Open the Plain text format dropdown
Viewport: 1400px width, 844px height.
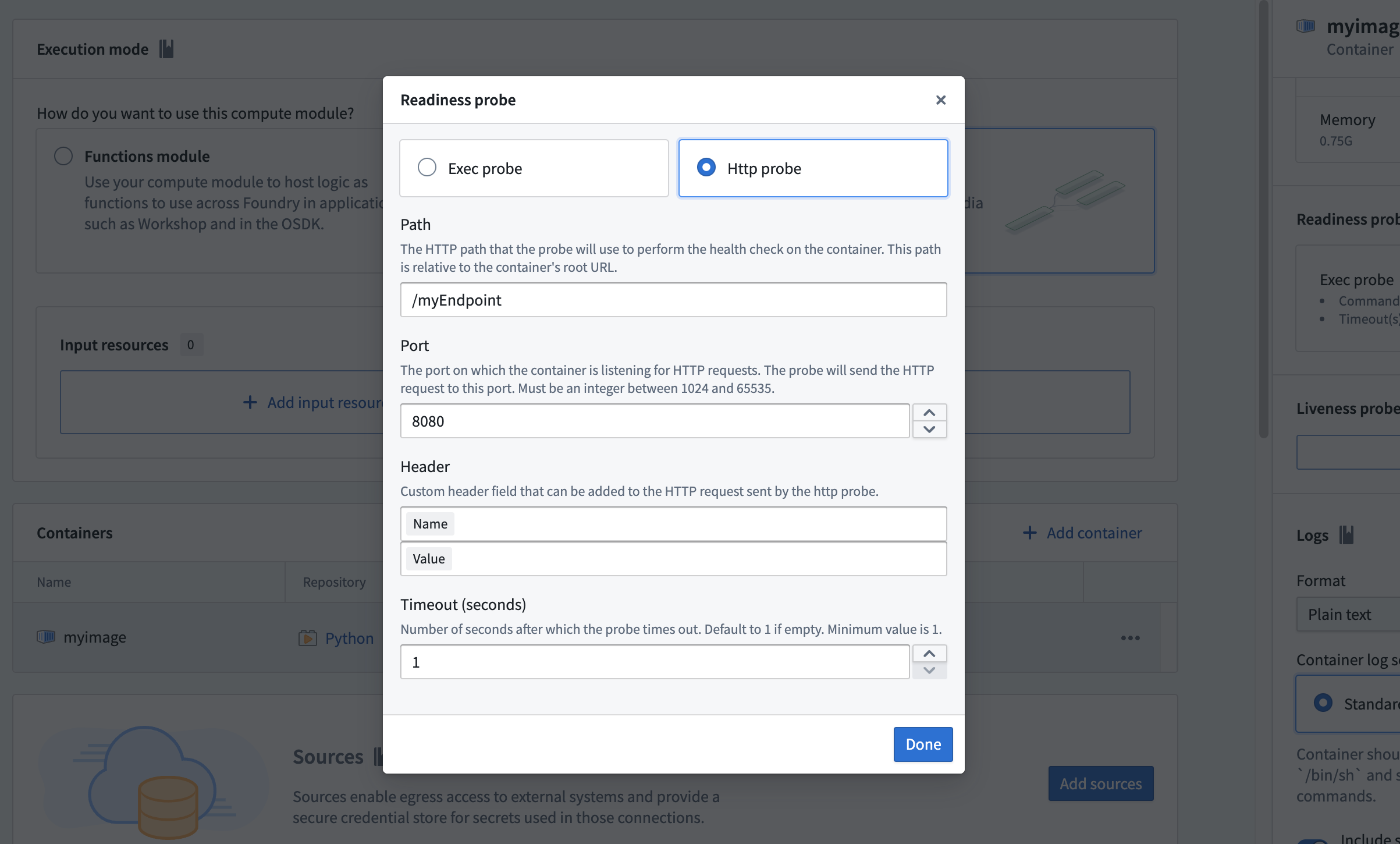1339,614
